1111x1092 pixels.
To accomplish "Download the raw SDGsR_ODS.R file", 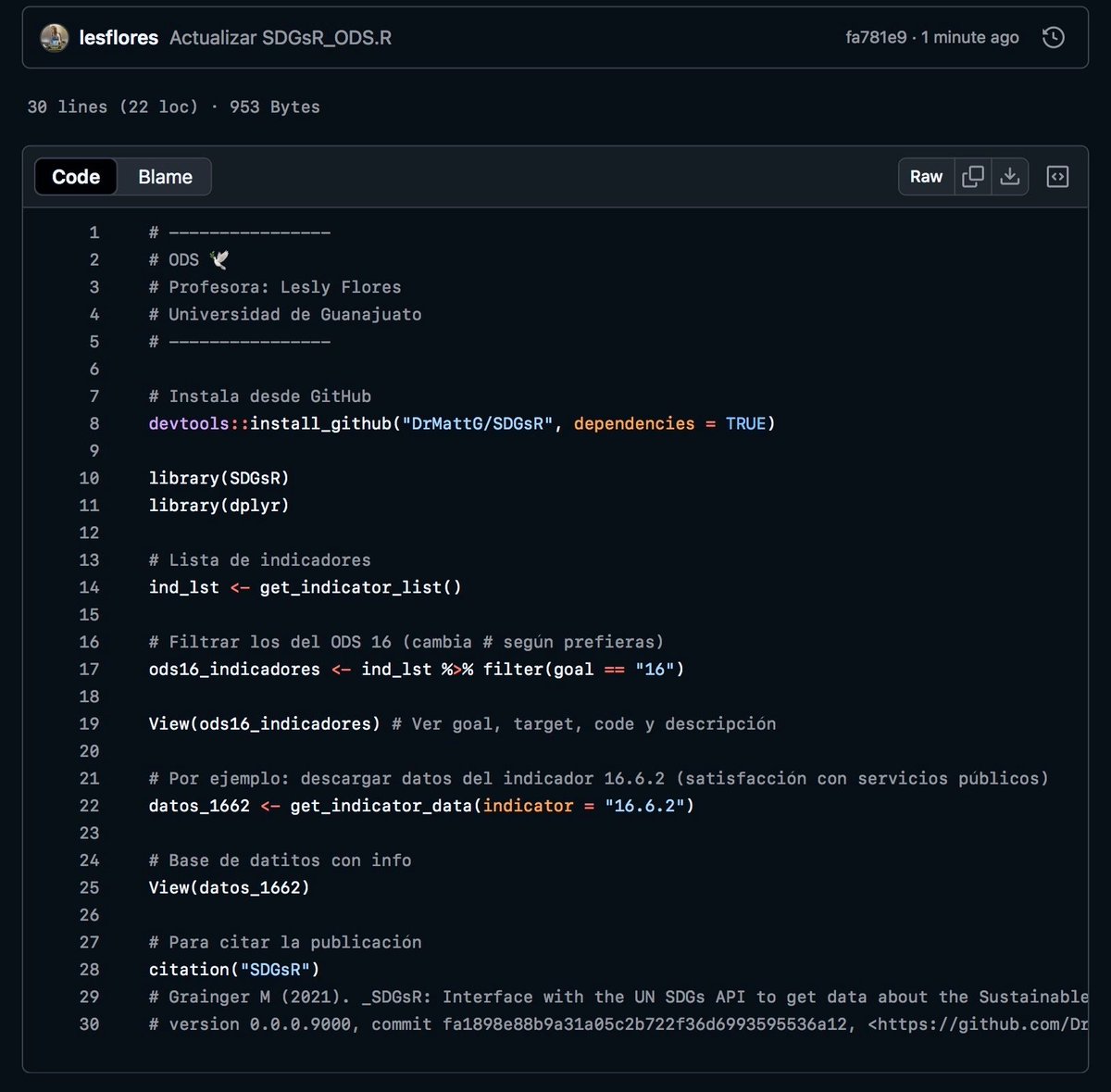I will coord(1010,176).
